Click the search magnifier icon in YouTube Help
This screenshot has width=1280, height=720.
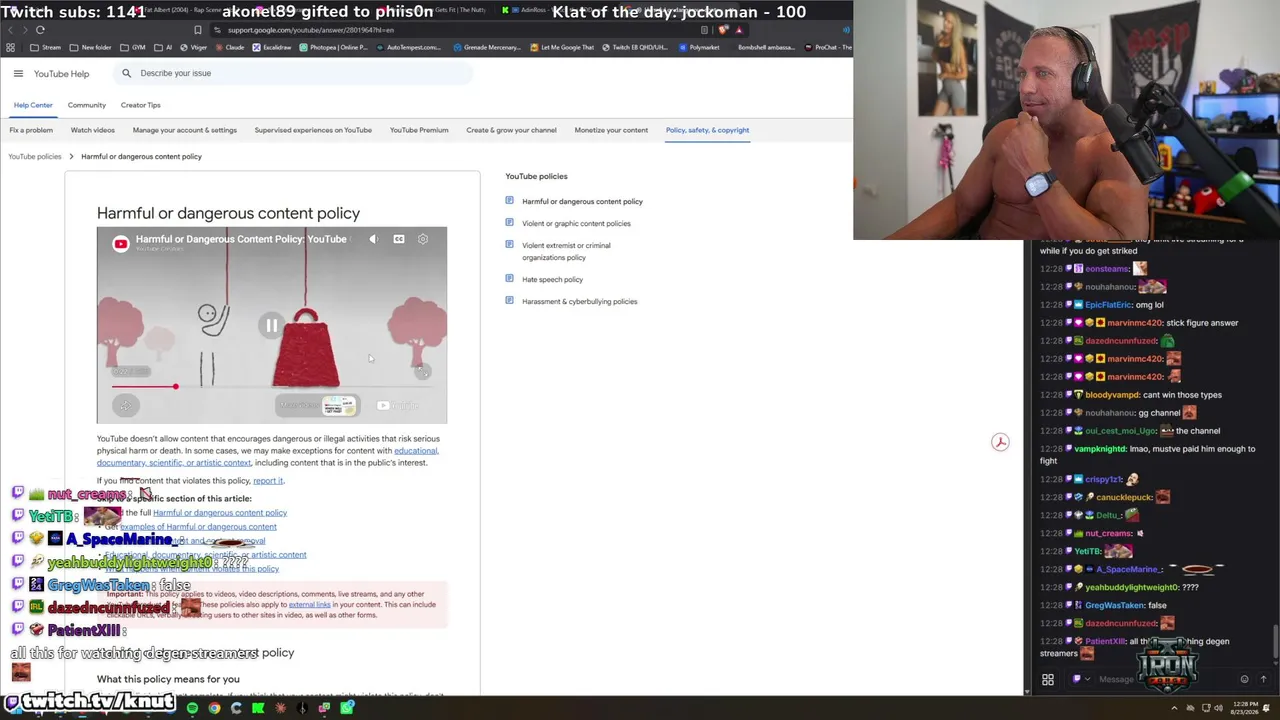126,73
